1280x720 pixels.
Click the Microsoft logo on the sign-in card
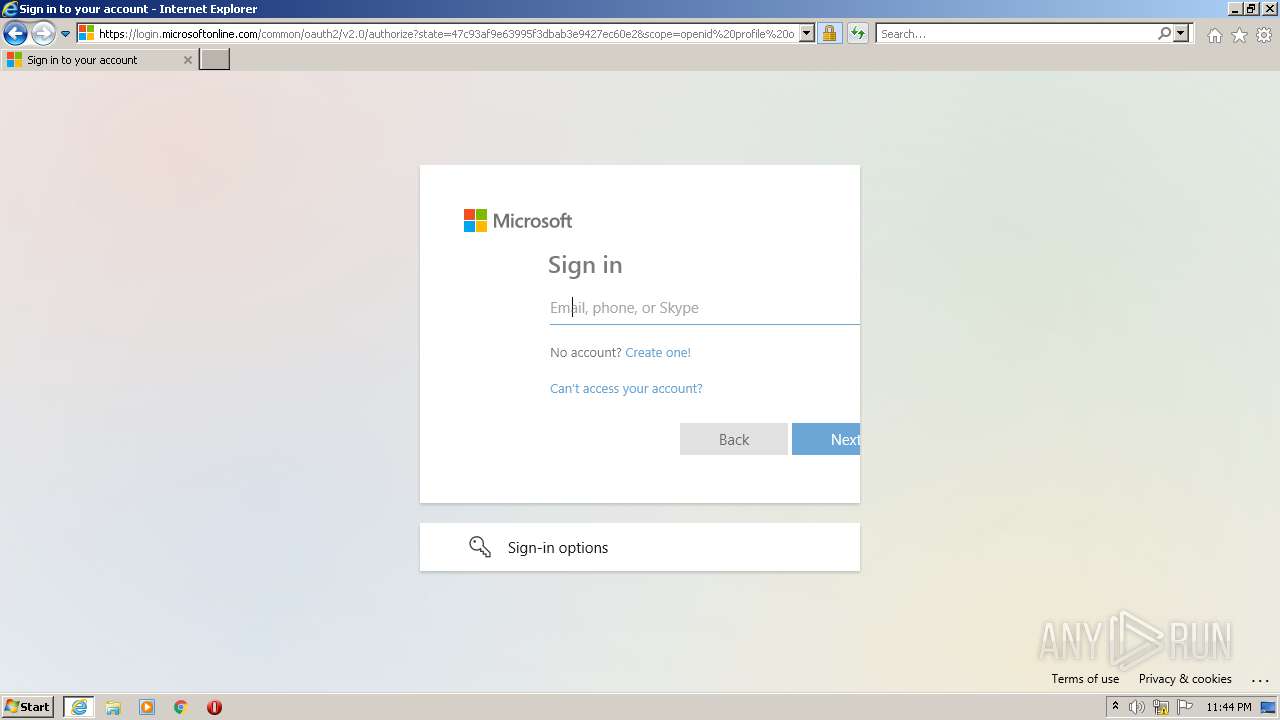click(x=518, y=221)
